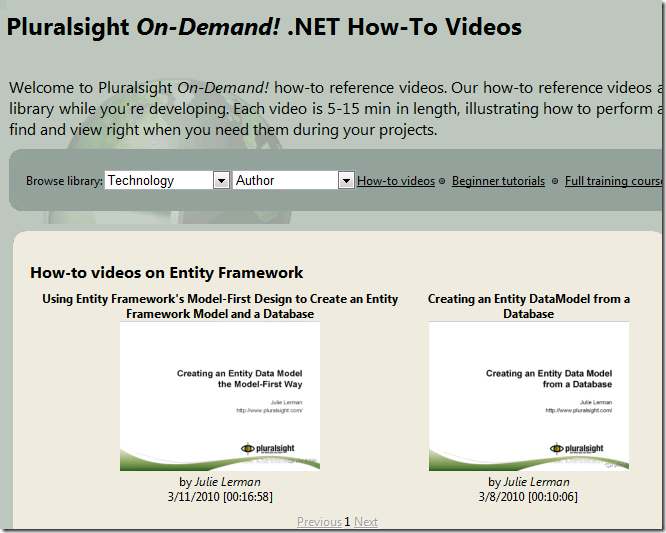
Task: Go to Beginner tutorials
Action: (x=498, y=181)
